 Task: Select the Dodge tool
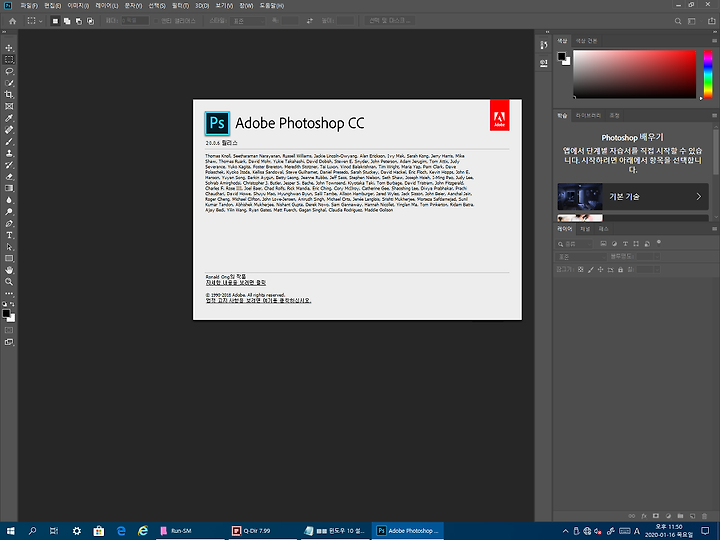pyautogui.click(x=9, y=212)
